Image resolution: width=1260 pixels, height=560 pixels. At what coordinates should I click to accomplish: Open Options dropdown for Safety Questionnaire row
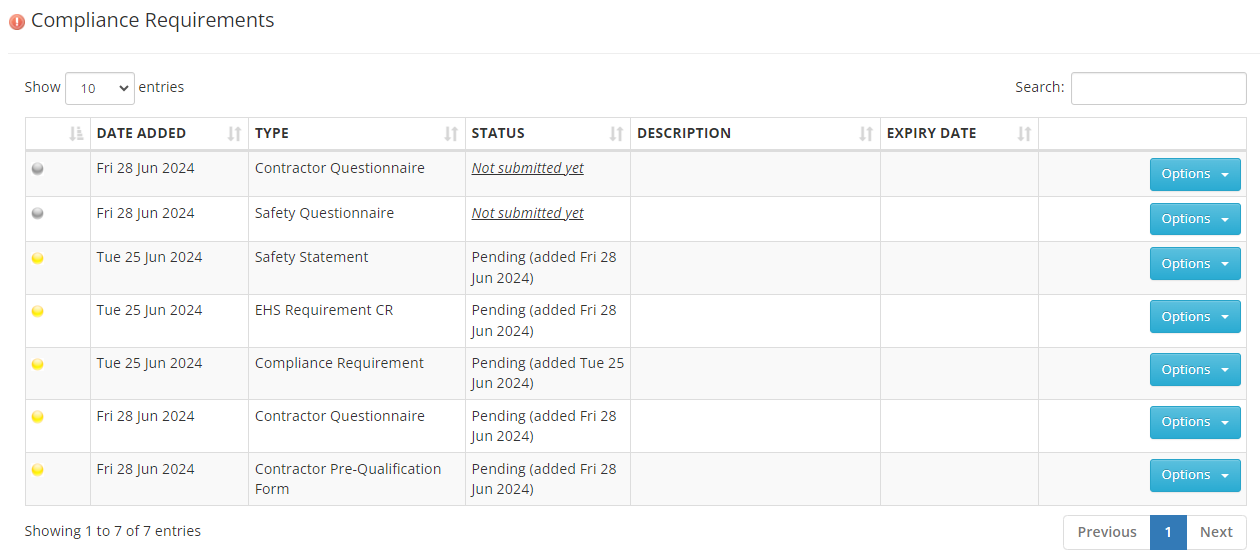[1195, 219]
